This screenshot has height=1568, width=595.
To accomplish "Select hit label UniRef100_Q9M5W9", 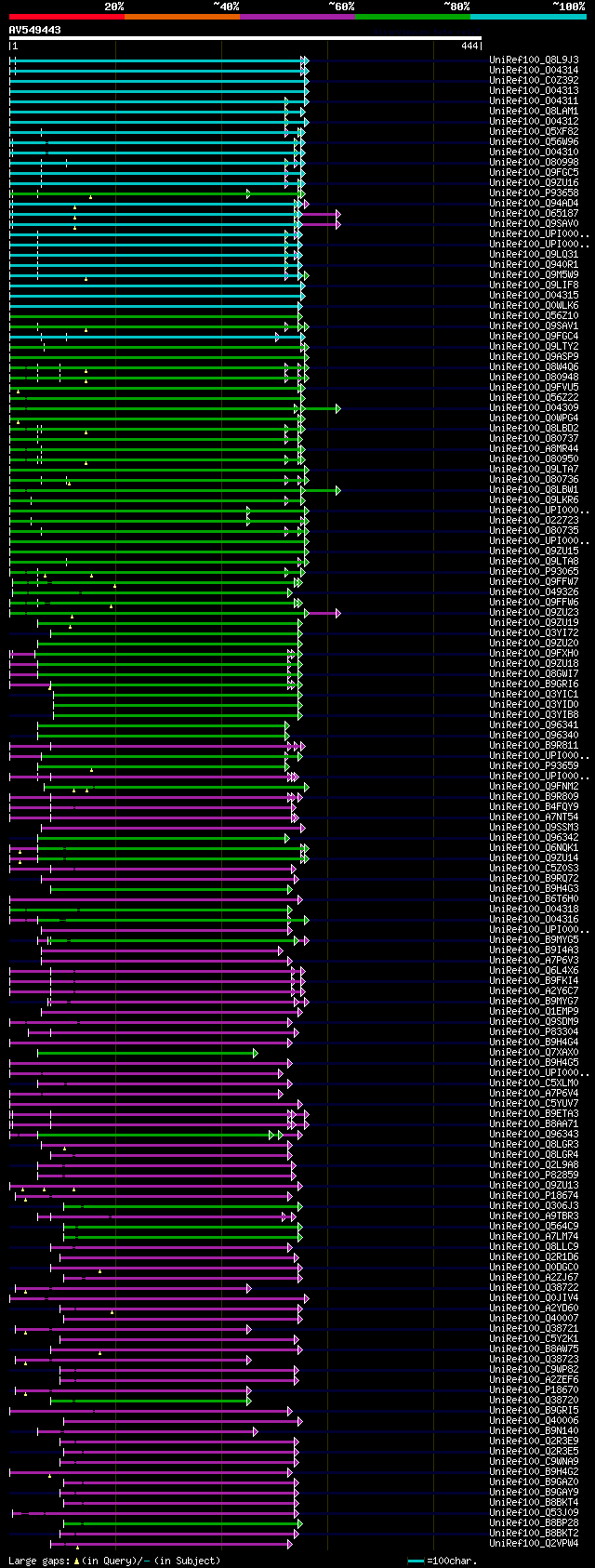I will click(x=534, y=275).
